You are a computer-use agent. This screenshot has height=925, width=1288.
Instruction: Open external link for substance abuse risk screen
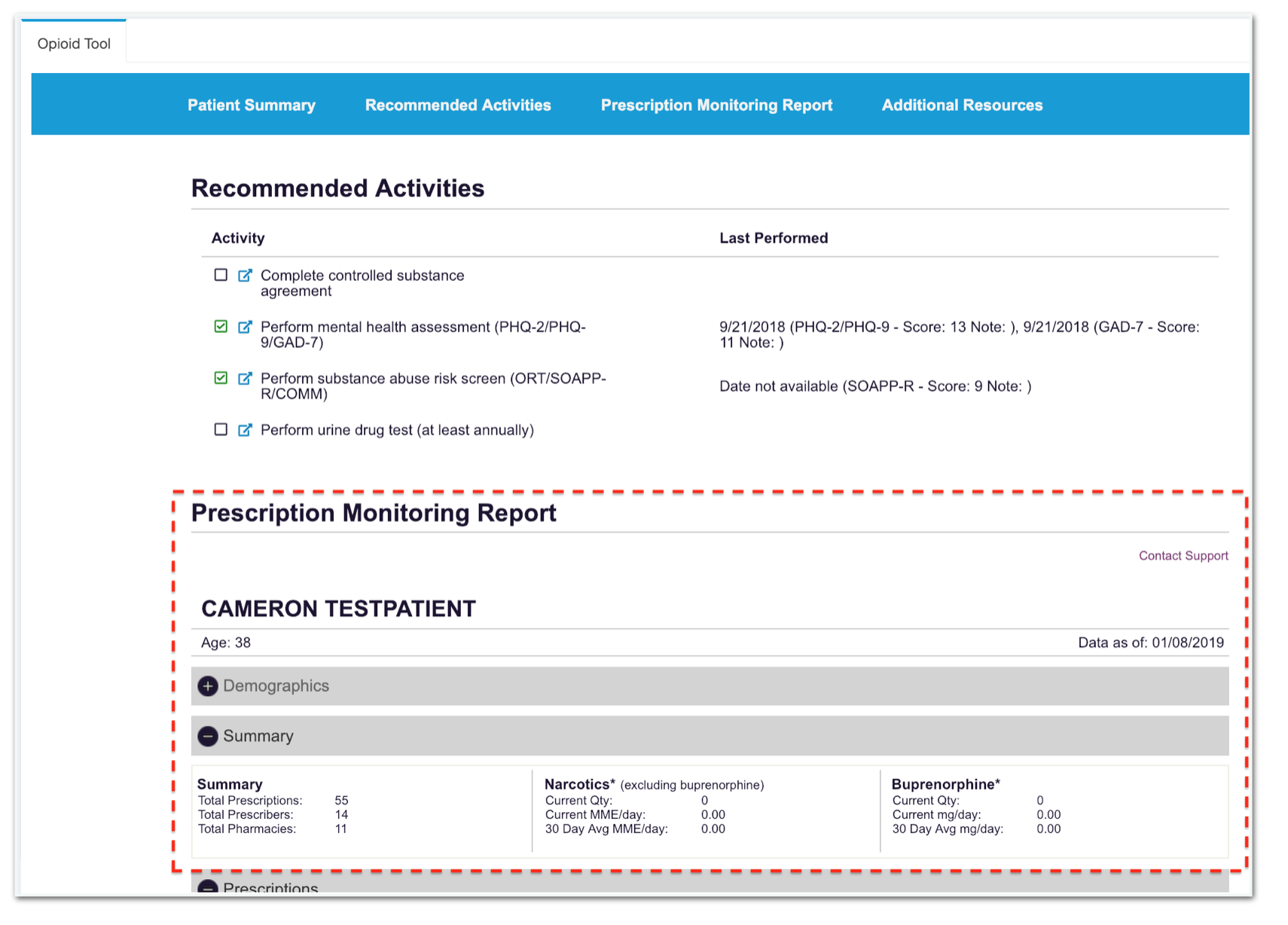[244, 378]
